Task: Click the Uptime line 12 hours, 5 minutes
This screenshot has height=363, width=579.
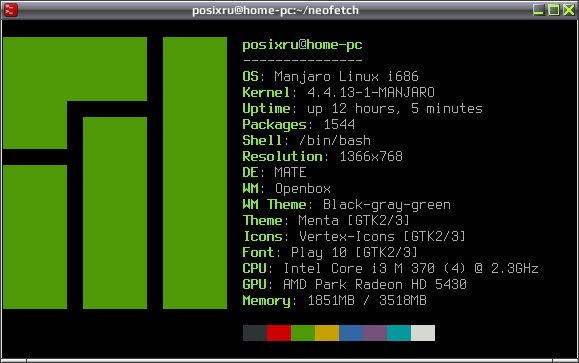Action: pyautogui.click(x=362, y=109)
